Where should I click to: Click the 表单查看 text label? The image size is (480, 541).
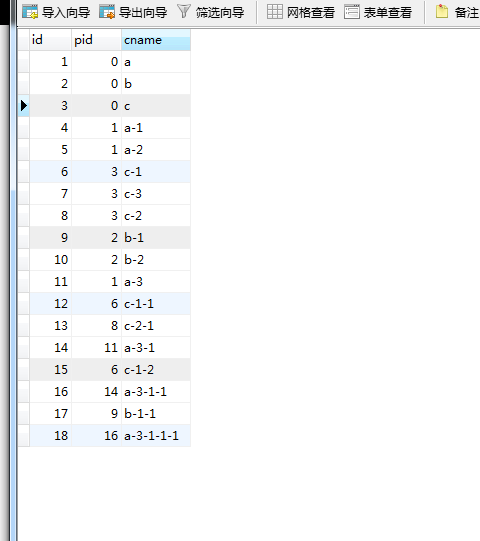point(388,13)
